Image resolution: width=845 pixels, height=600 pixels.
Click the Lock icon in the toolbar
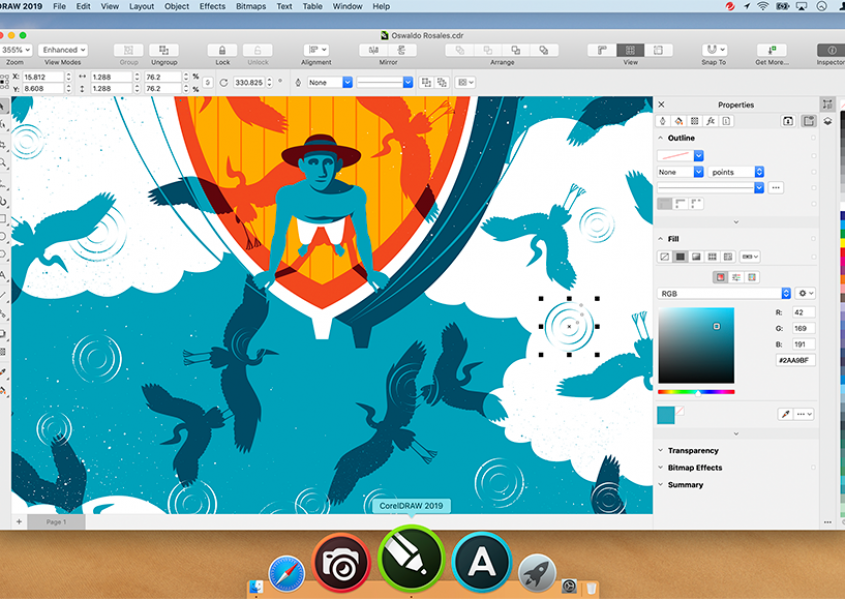coord(221,49)
